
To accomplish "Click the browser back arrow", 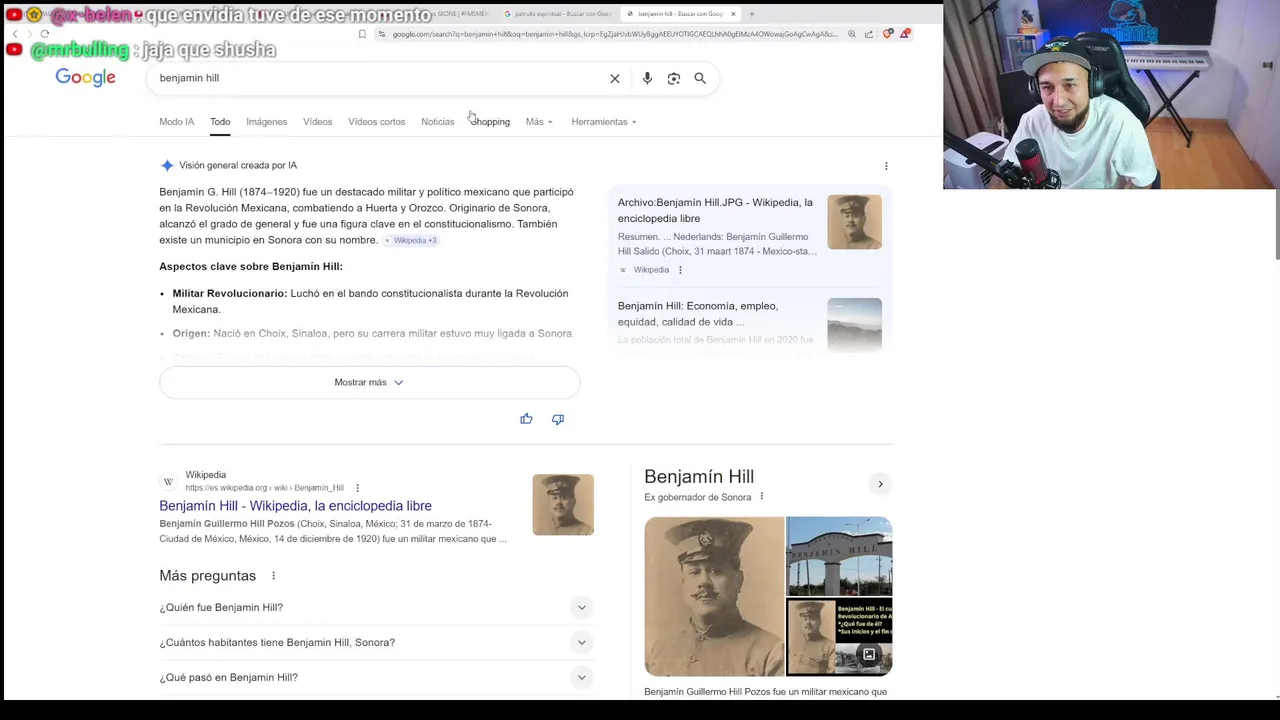I will point(15,34).
